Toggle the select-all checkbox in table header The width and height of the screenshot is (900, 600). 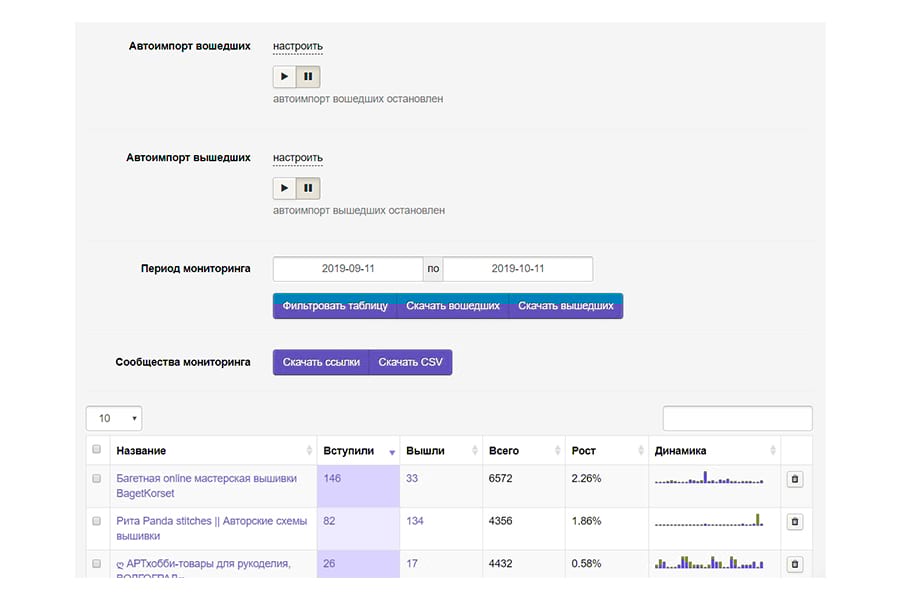pos(96,450)
